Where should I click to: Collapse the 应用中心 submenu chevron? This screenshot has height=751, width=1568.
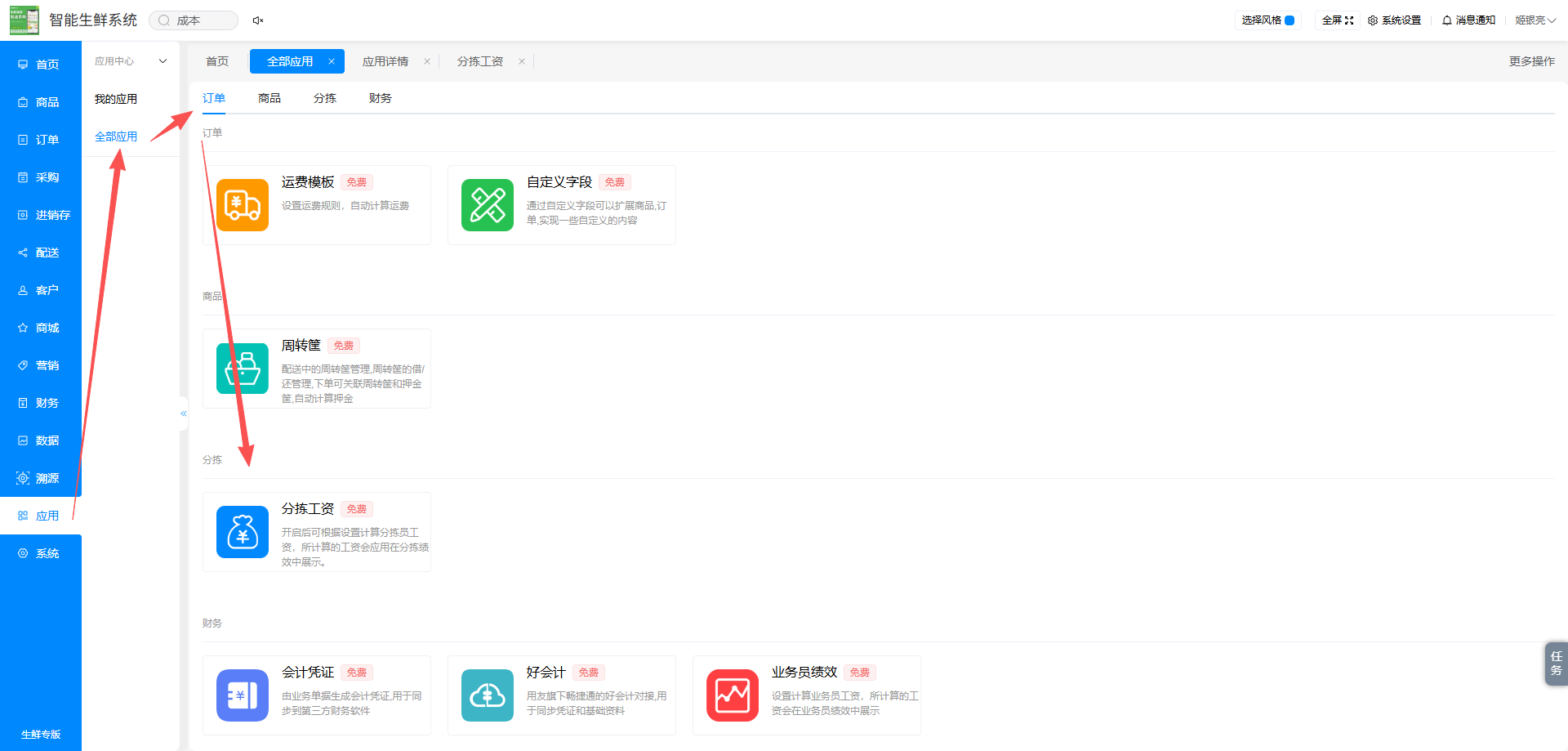[x=163, y=61]
